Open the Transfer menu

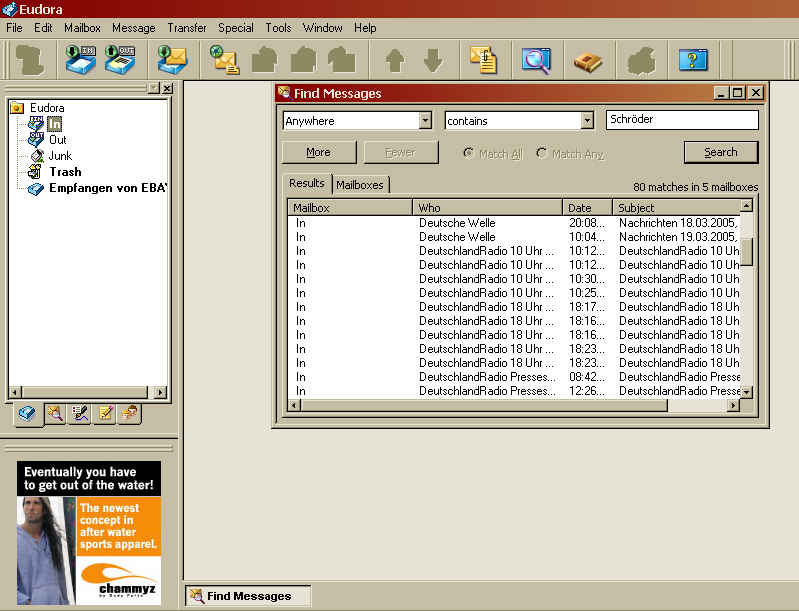187,28
